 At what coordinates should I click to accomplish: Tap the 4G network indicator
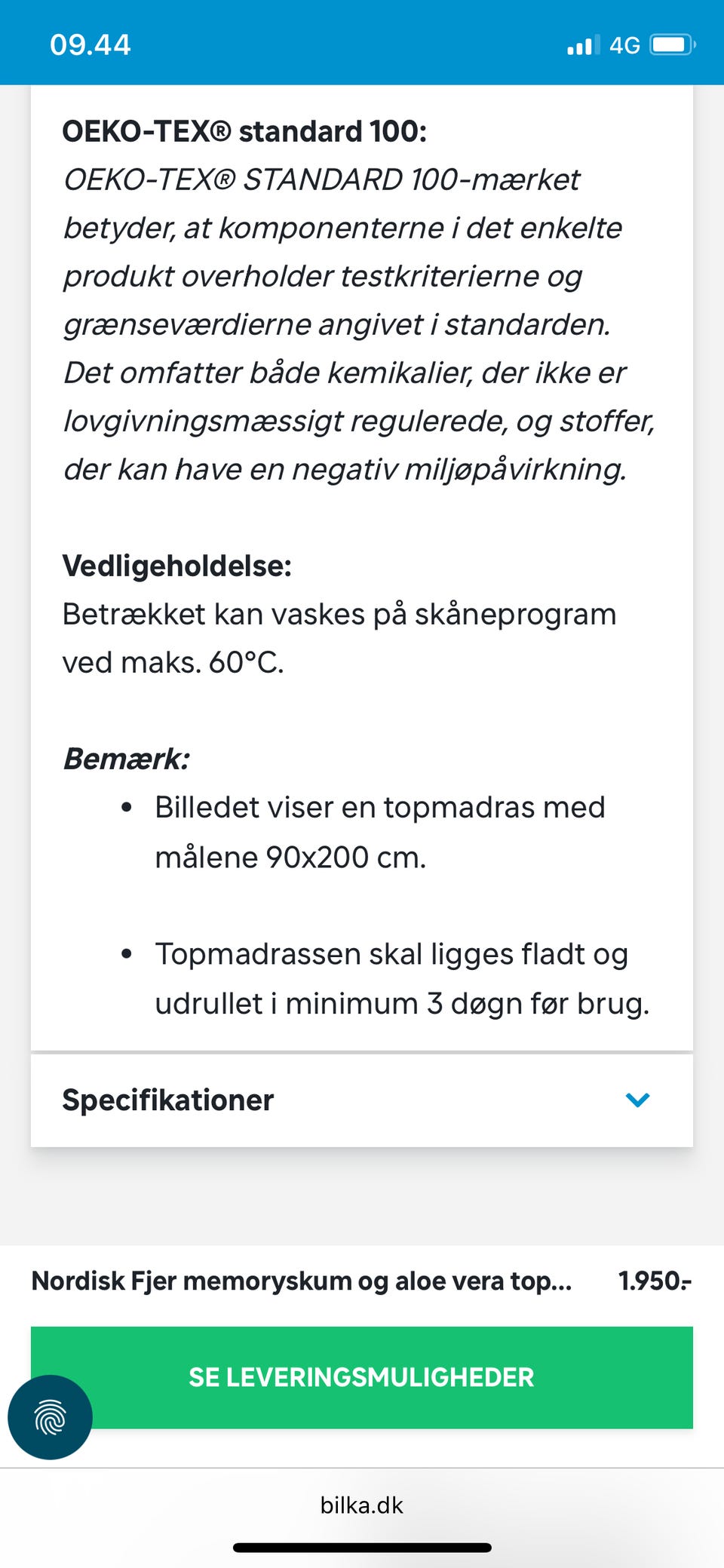pyautogui.click(x=624, y=45)
